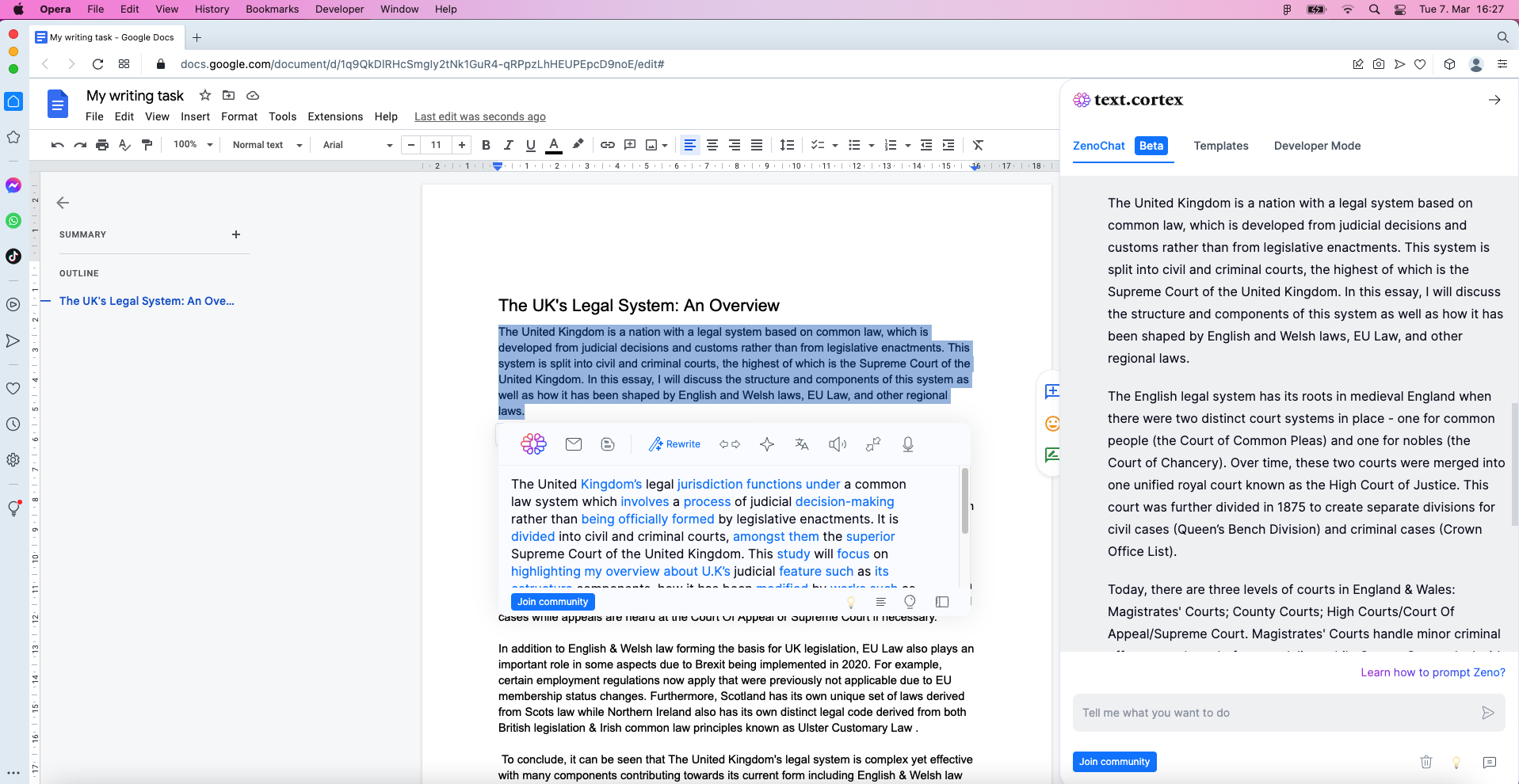
Task: Click Join community button in ZenoChat panel
Action: pyautogui.click(x=1114, y=762)
